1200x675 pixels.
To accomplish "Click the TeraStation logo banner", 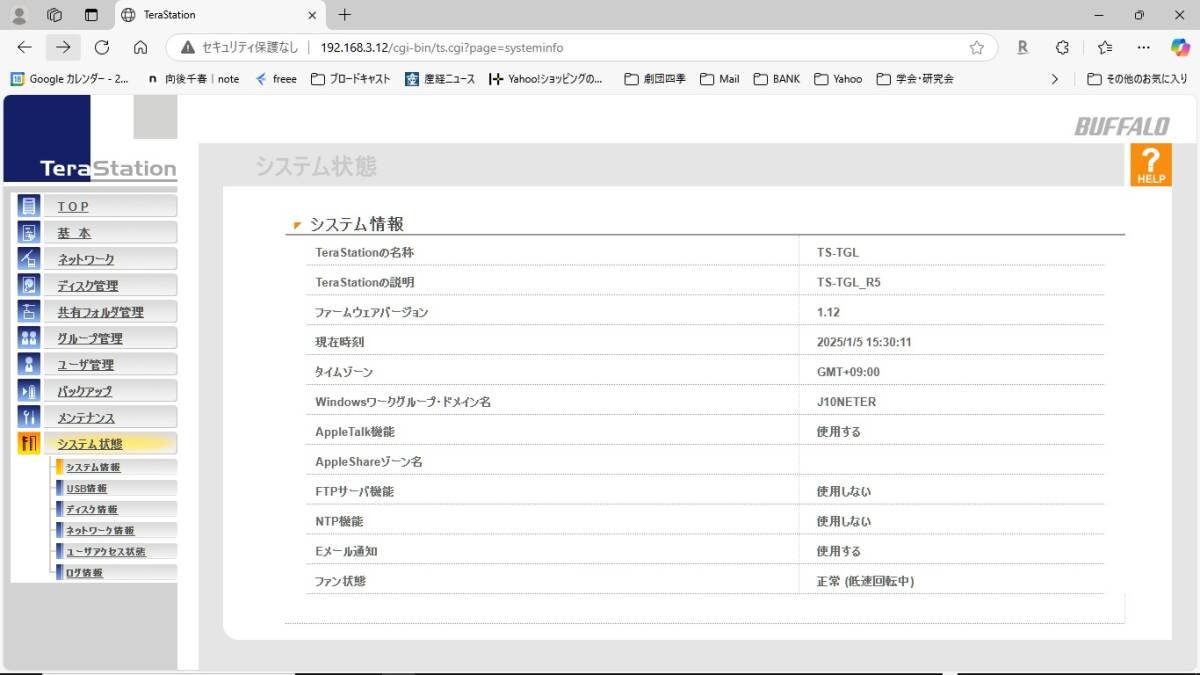I will (x=90, y=139).
